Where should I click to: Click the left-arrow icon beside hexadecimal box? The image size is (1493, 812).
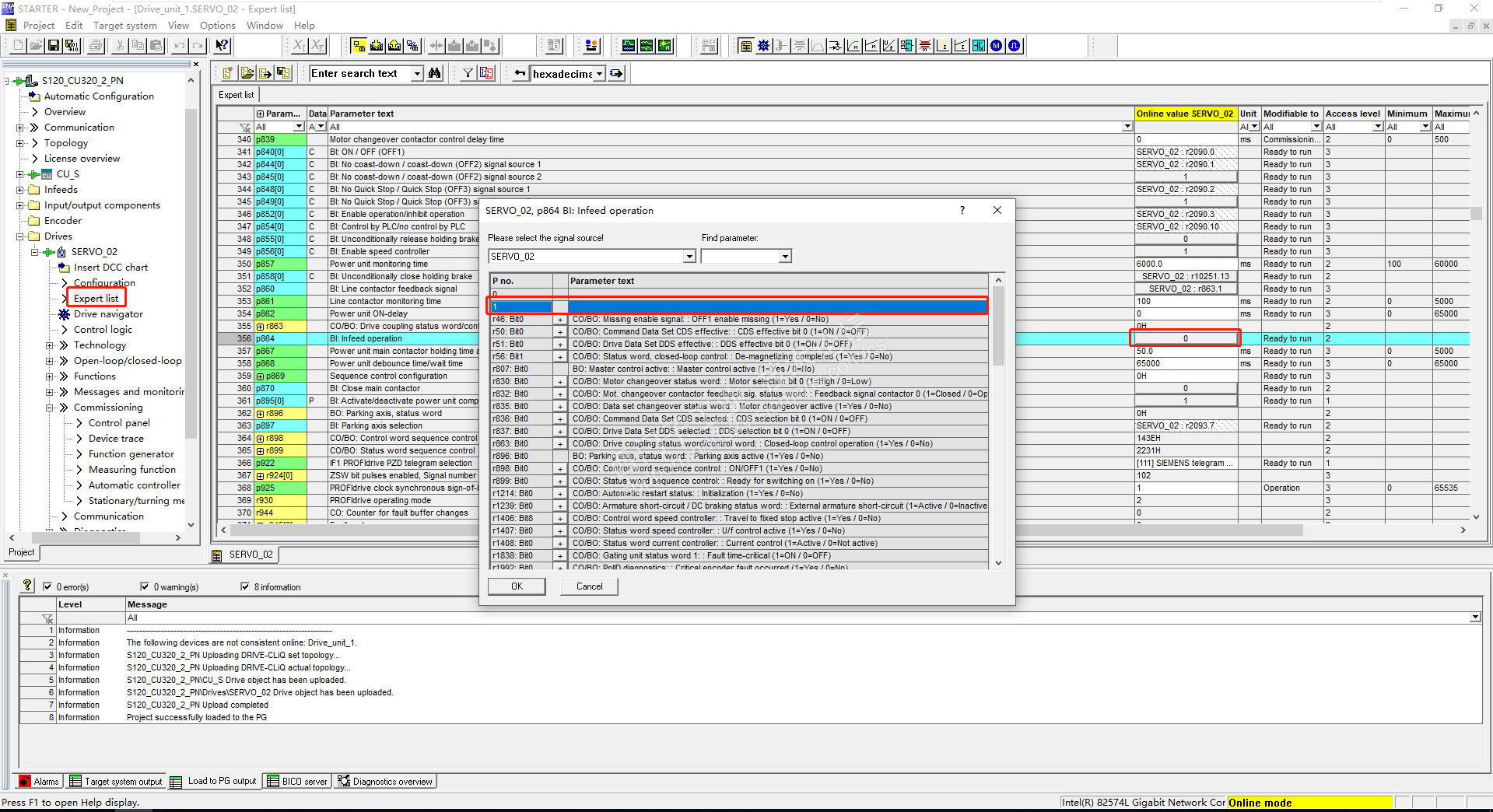[520, 73]
